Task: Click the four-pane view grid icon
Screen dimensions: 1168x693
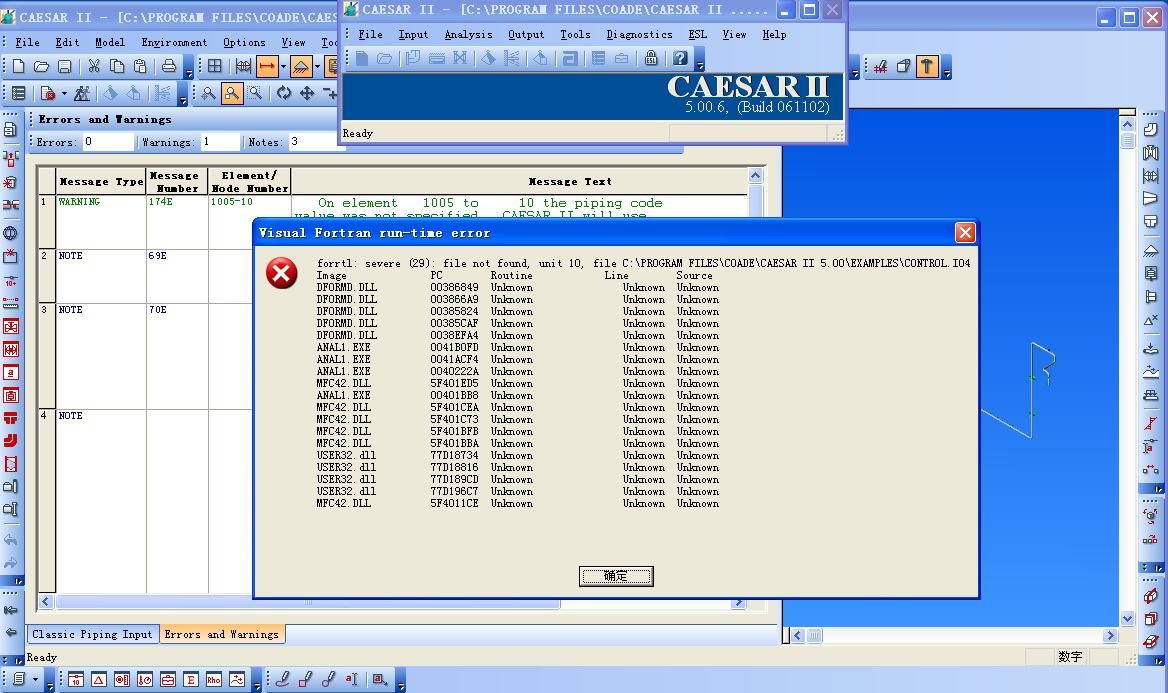Action: point(215,66)
